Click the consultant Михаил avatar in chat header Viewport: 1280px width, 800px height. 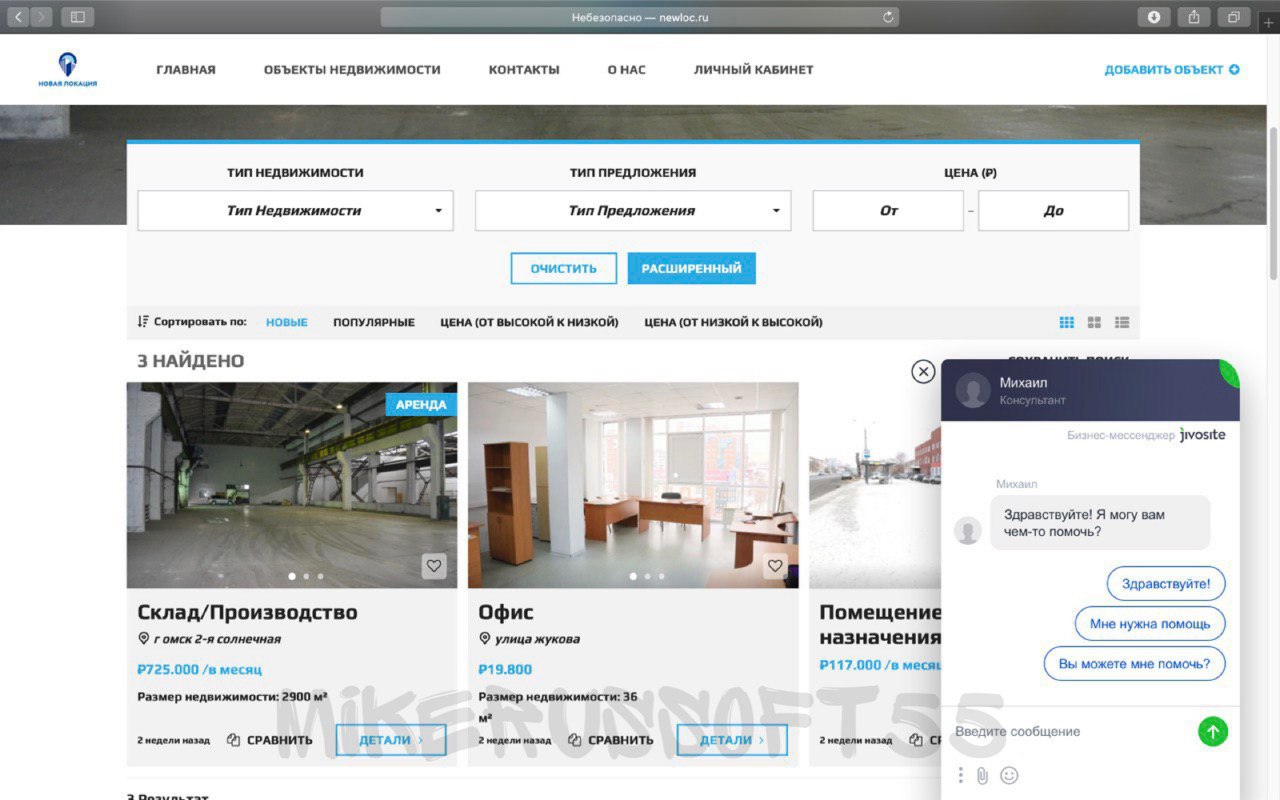(x=973, y=391)
